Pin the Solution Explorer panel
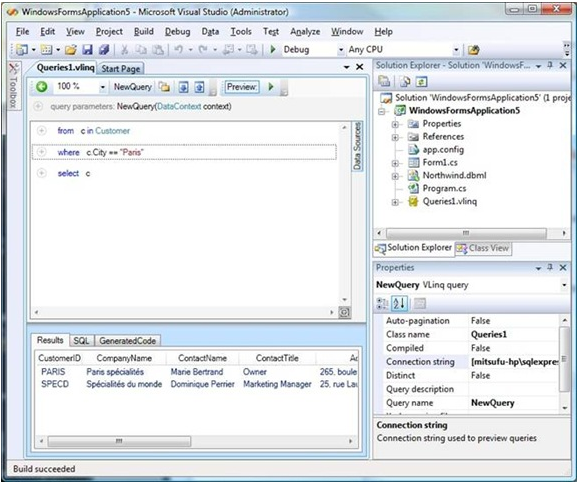The width and height of the screenshot is (580, 485). tap(550, 65)
